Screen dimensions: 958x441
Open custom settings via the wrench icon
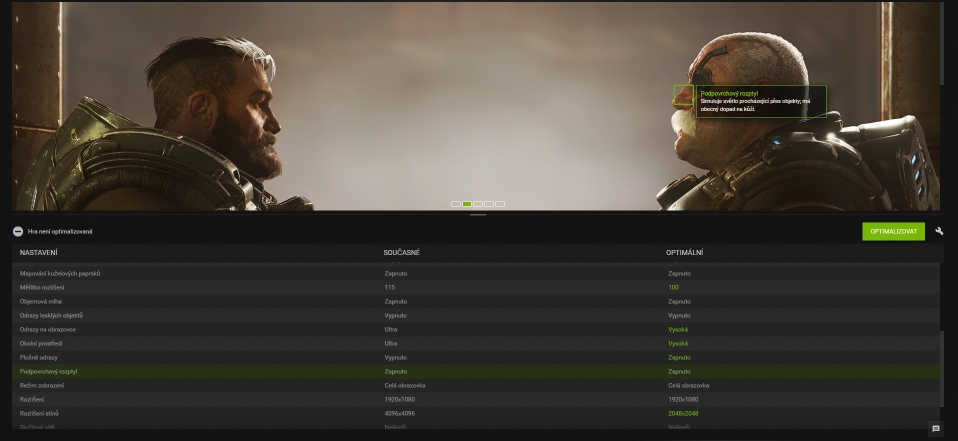point(940,231)
